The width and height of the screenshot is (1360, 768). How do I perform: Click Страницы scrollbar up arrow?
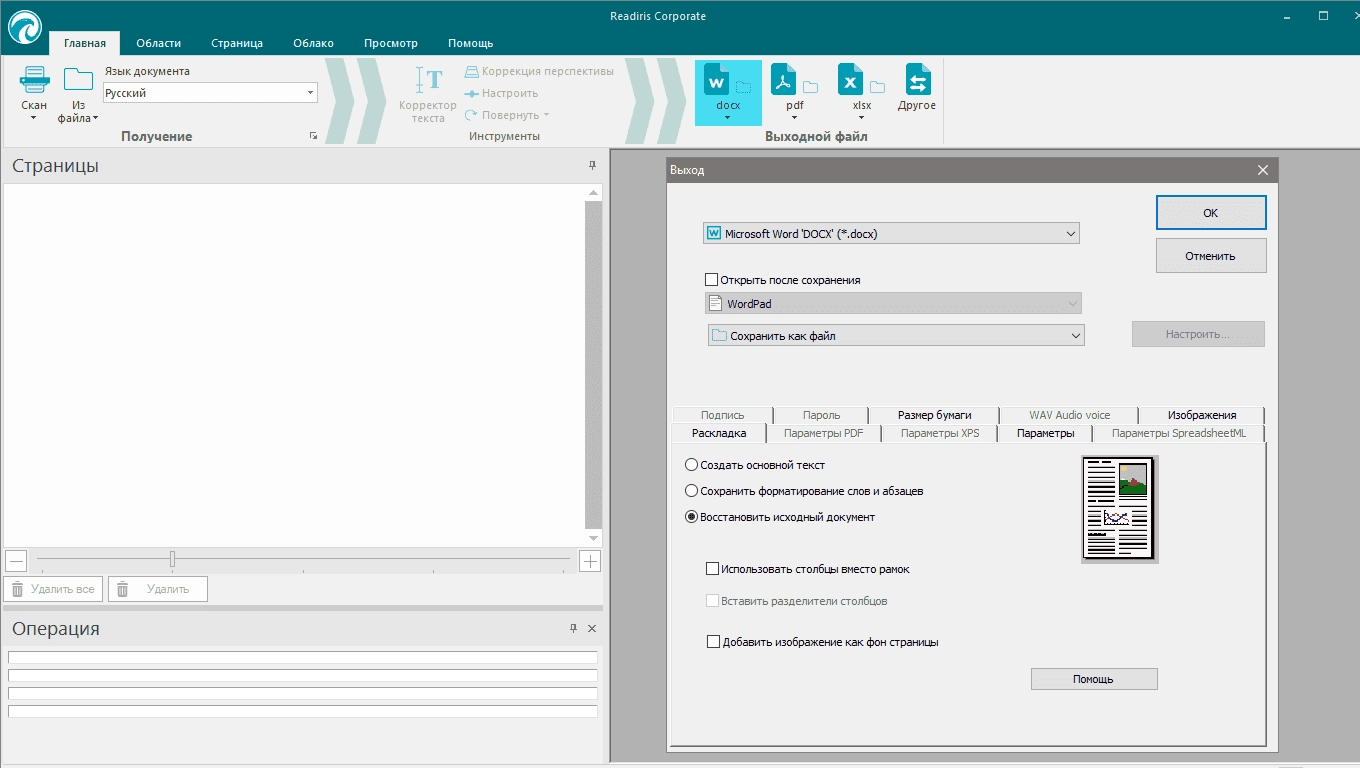(x=594, y=192)
